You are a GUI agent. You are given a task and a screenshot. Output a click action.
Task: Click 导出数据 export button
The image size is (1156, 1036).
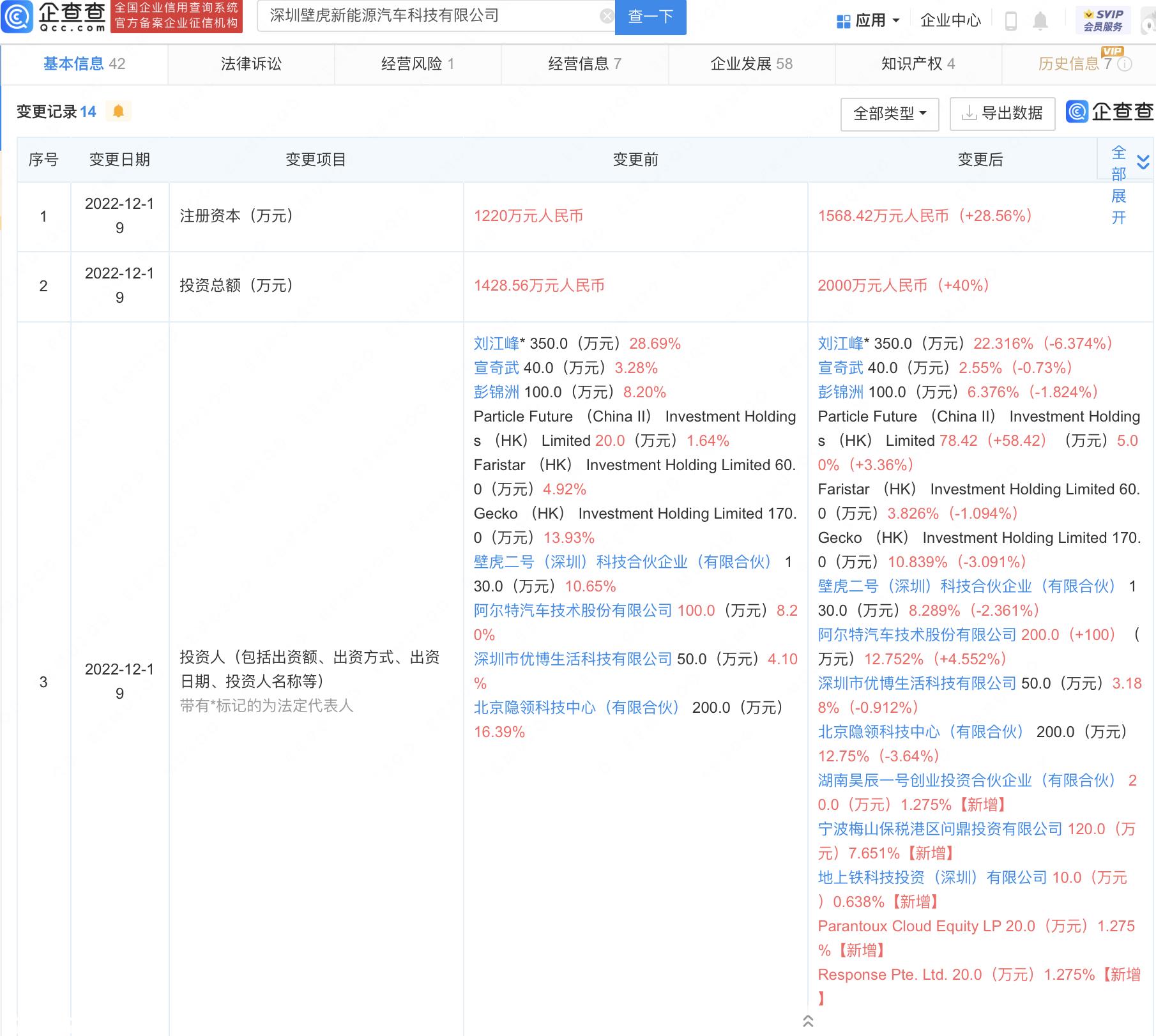coord(1002,114)
